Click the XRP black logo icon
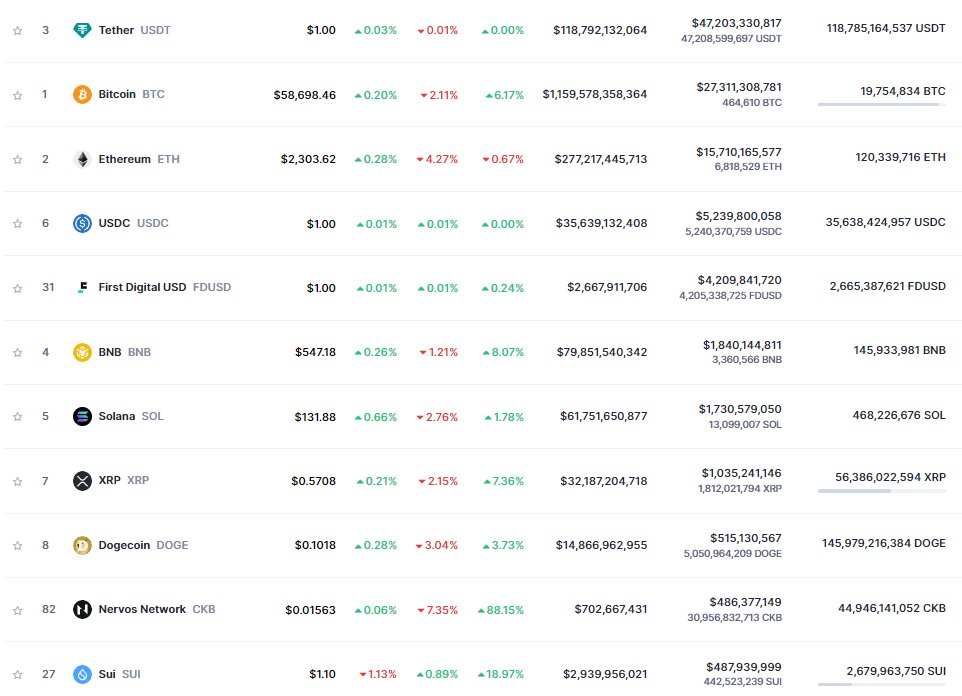The image size is (962, 696). pos(82,481)
